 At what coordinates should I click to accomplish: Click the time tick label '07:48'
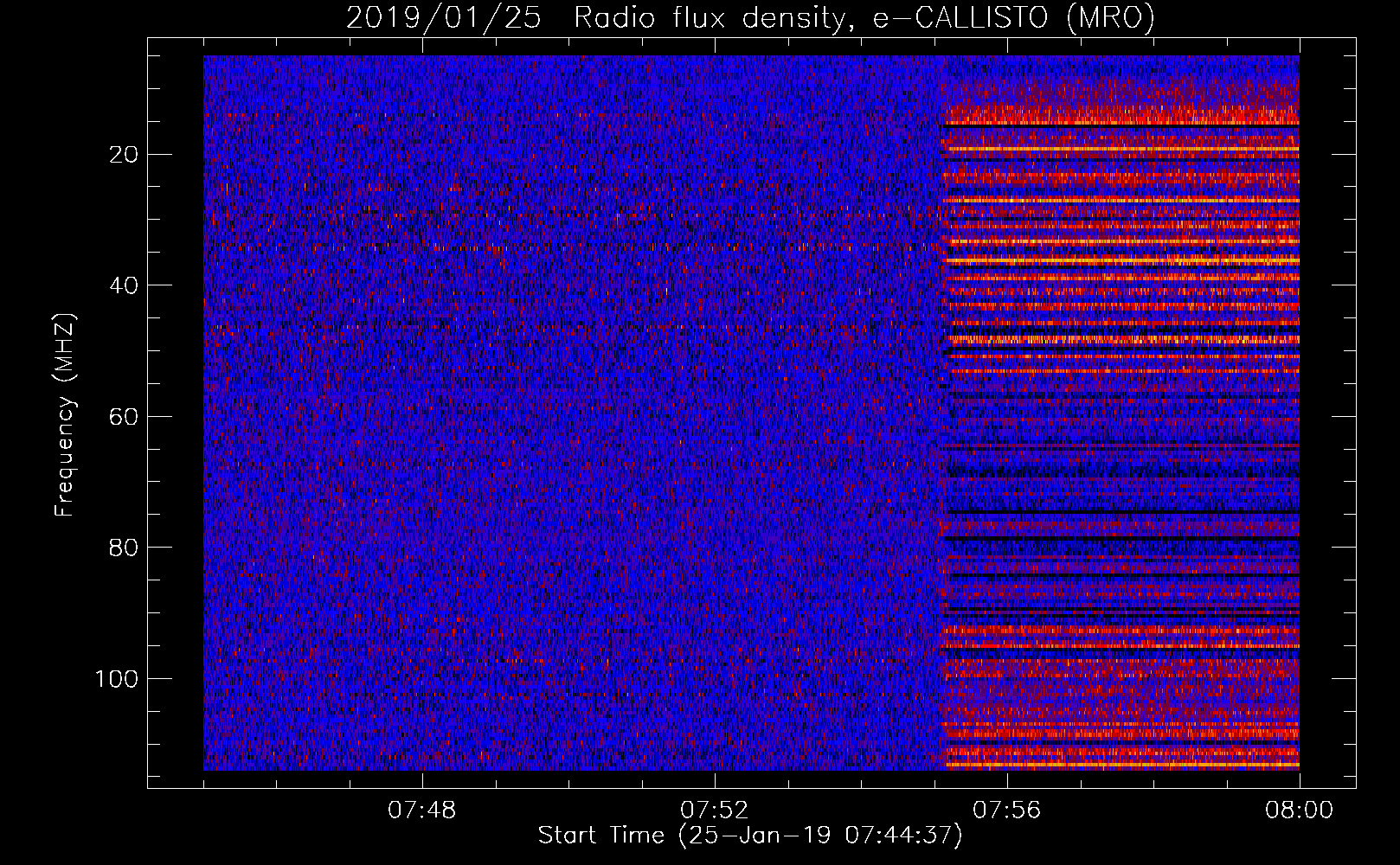(421, 811)
